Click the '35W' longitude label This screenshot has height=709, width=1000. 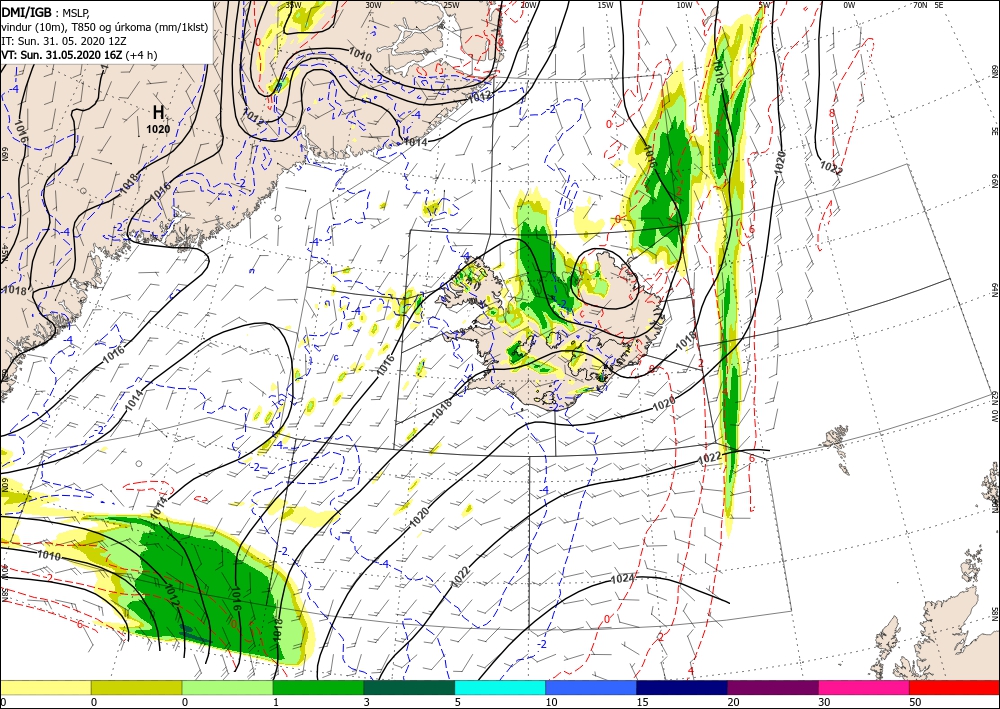point(293,5)
